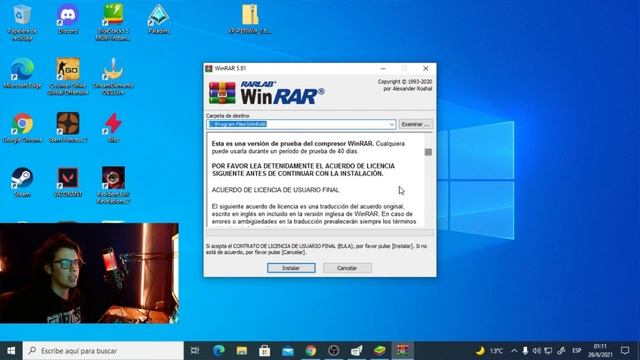The width and height of the screenshot is (640, 360).
Task: Click the microphone tray icon
Action: 525,351
